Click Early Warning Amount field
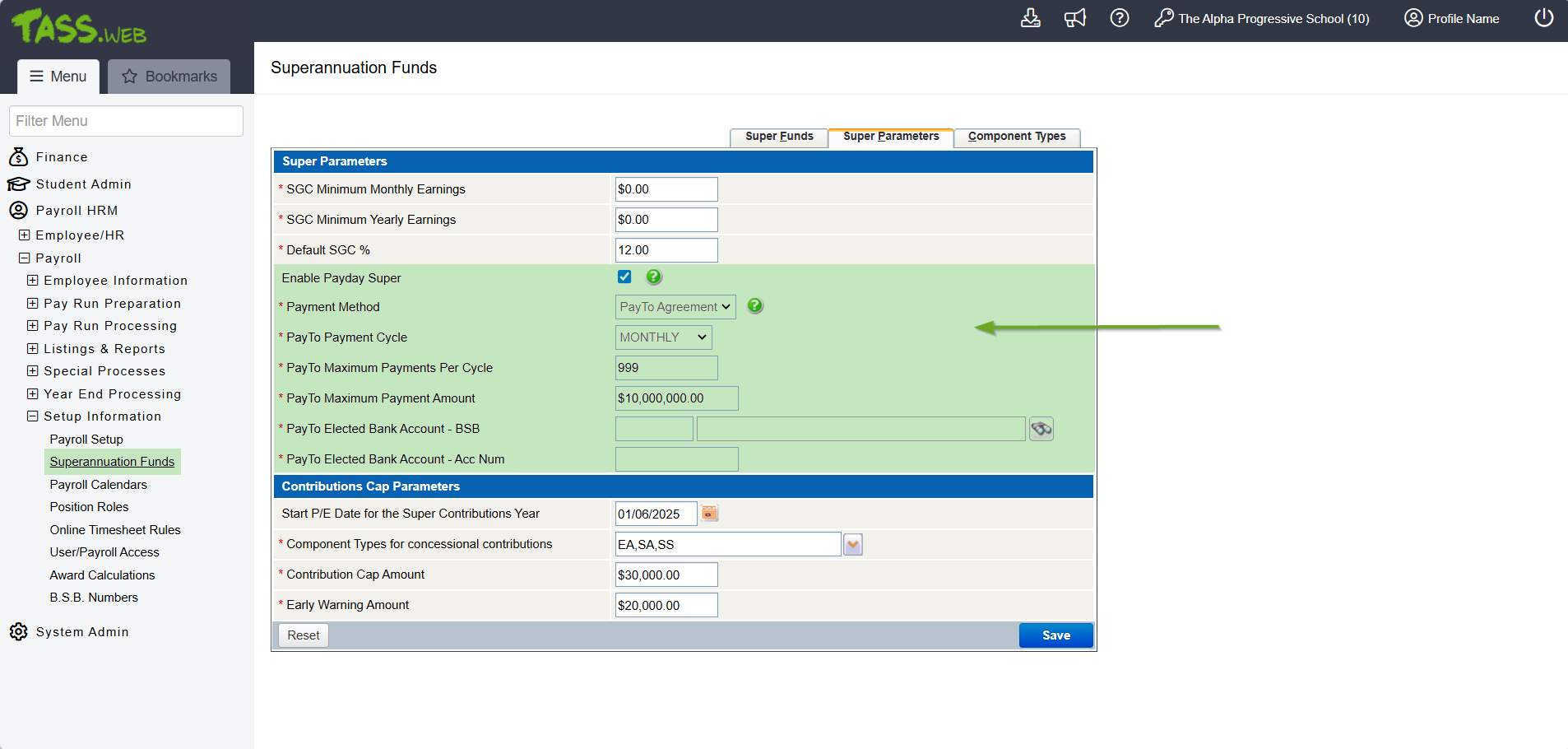 [666, 605]
